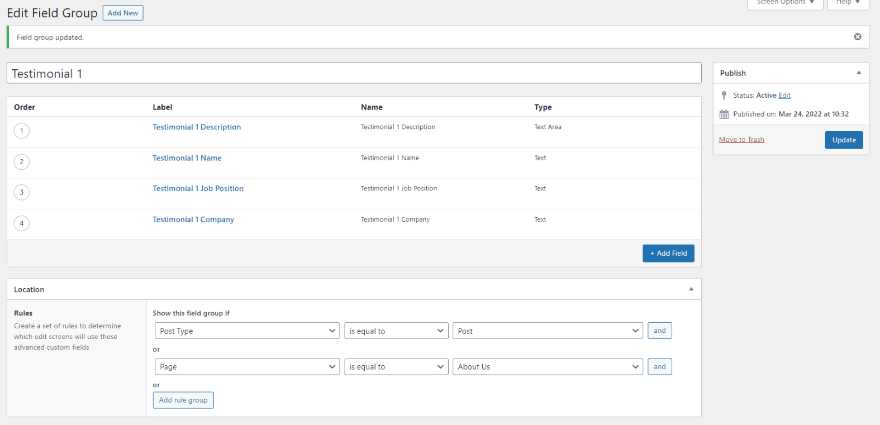Open the Screen Options tab

[785, 3]
